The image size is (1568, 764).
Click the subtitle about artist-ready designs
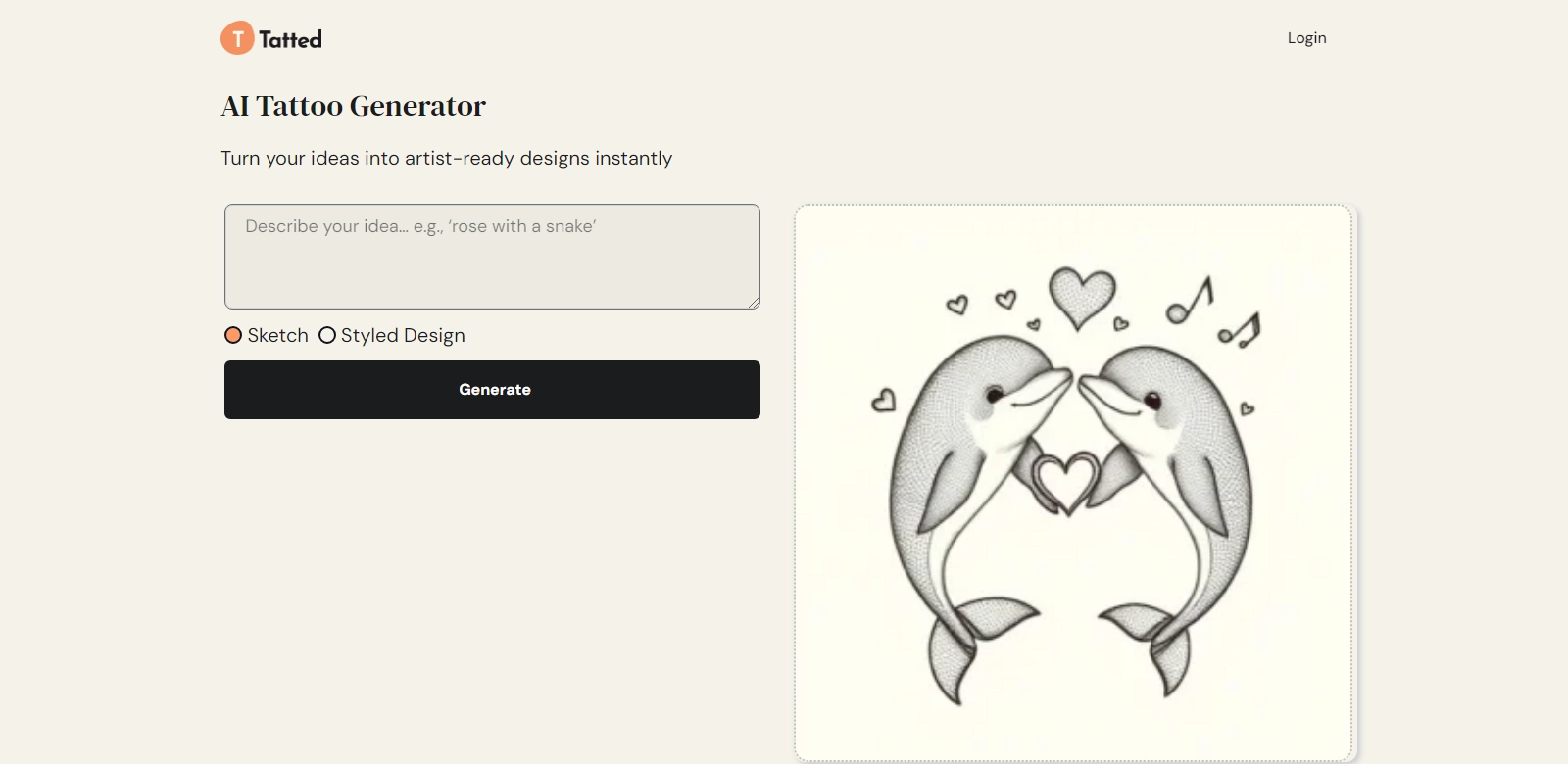click(x=447, y=159)
